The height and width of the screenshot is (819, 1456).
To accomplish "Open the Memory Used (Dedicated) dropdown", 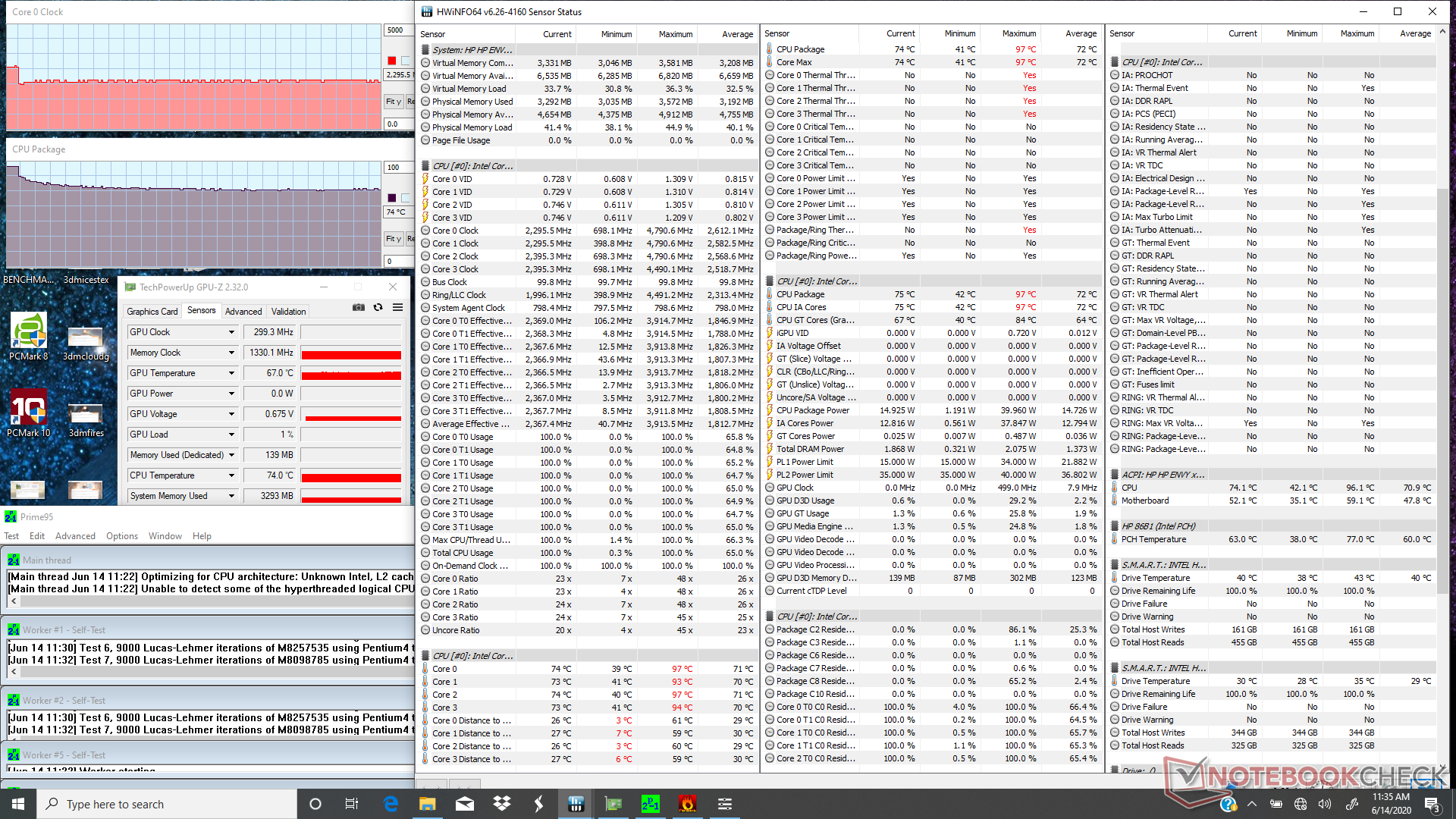I will click(x=231, y=455).
